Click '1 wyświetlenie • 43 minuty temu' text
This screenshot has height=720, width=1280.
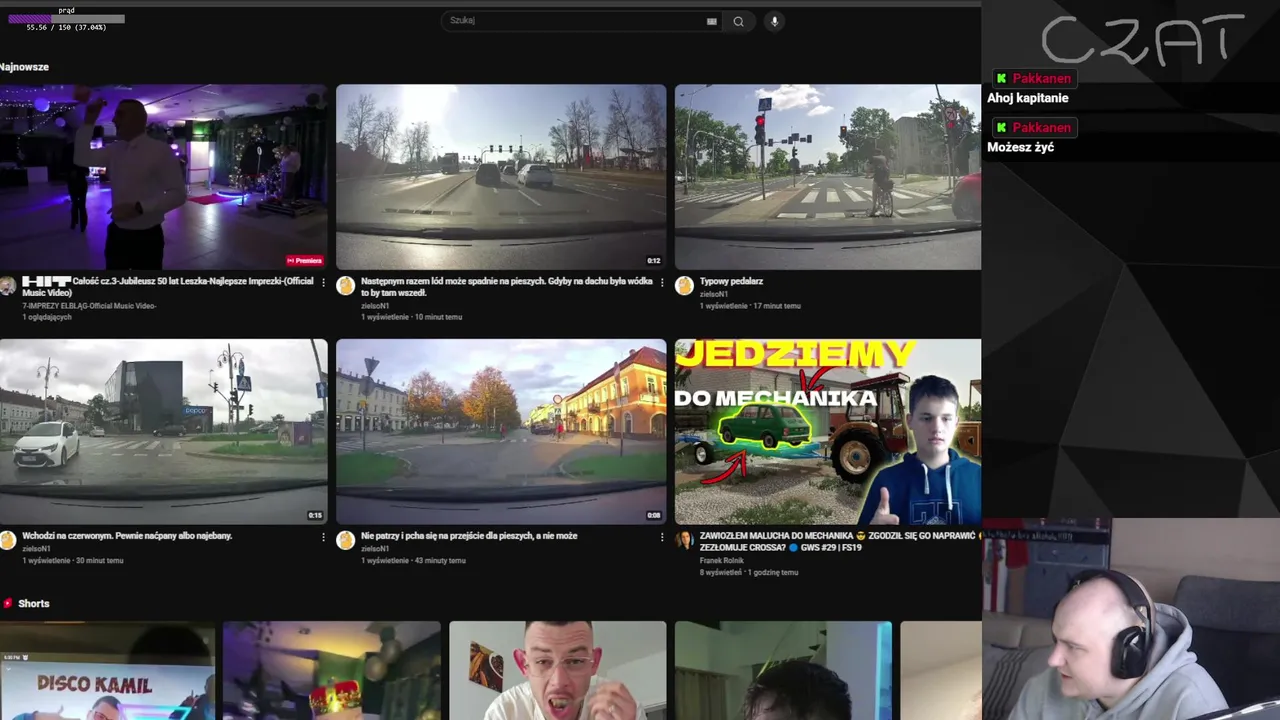coord(413,560)
